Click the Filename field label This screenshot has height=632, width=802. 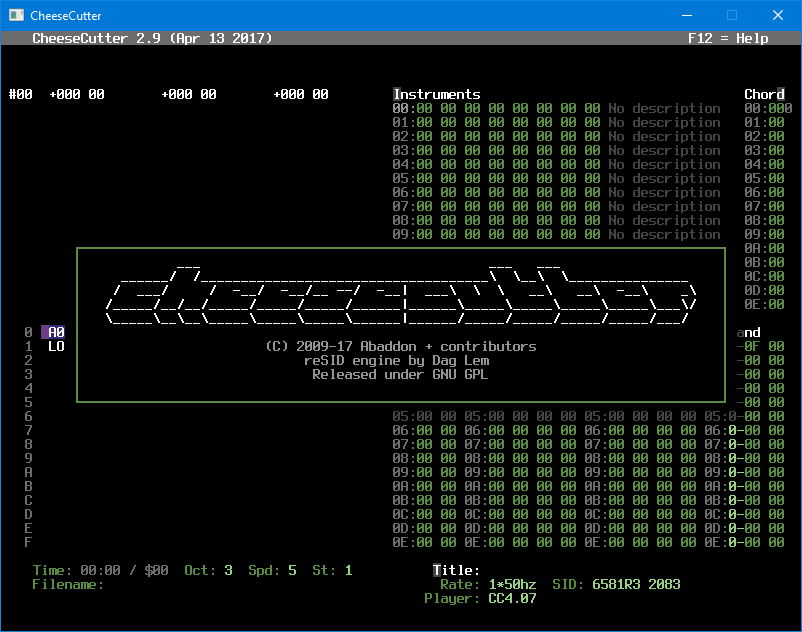pos(68,584)
